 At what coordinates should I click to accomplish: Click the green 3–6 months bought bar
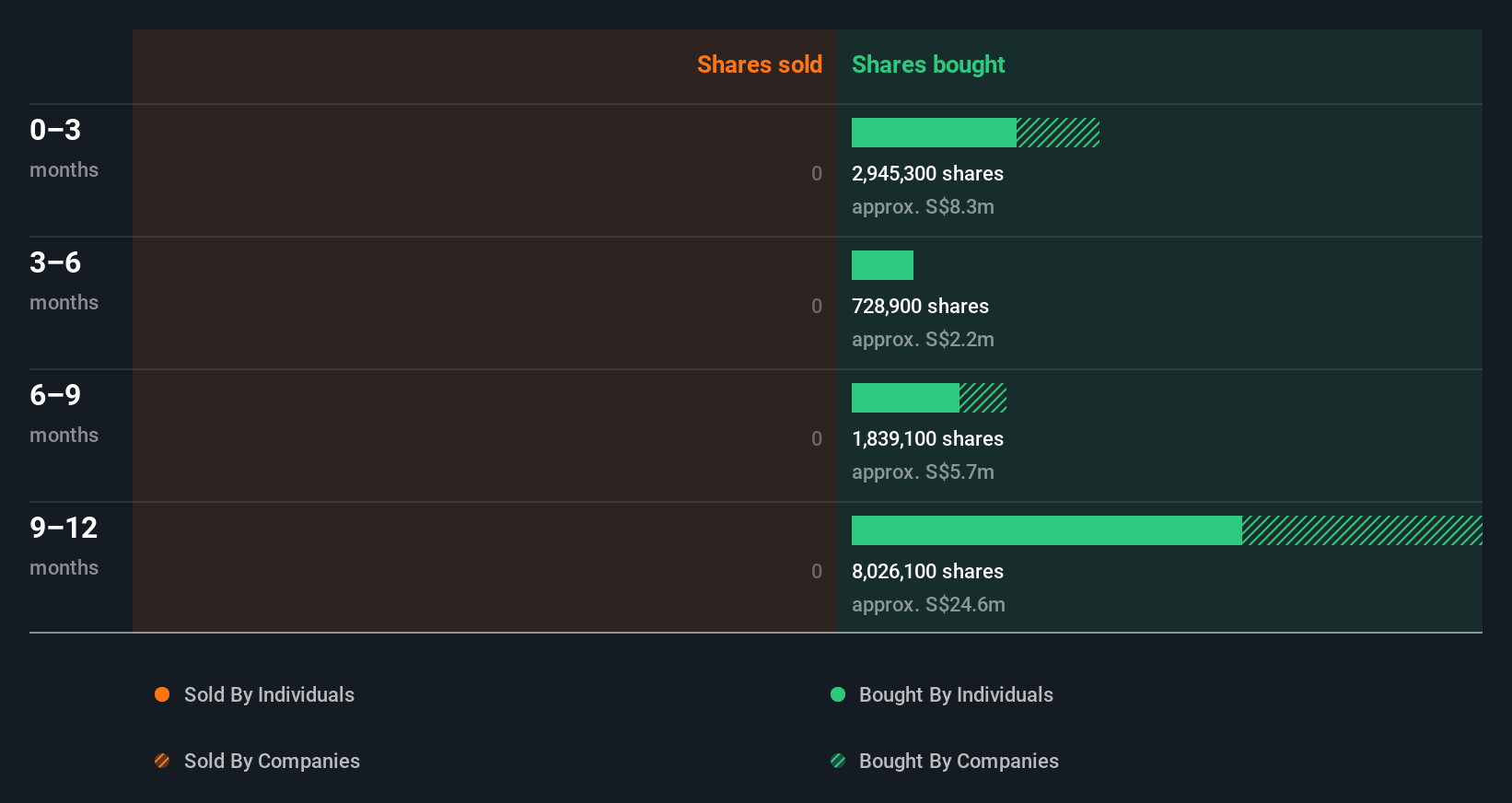(882, 265)
